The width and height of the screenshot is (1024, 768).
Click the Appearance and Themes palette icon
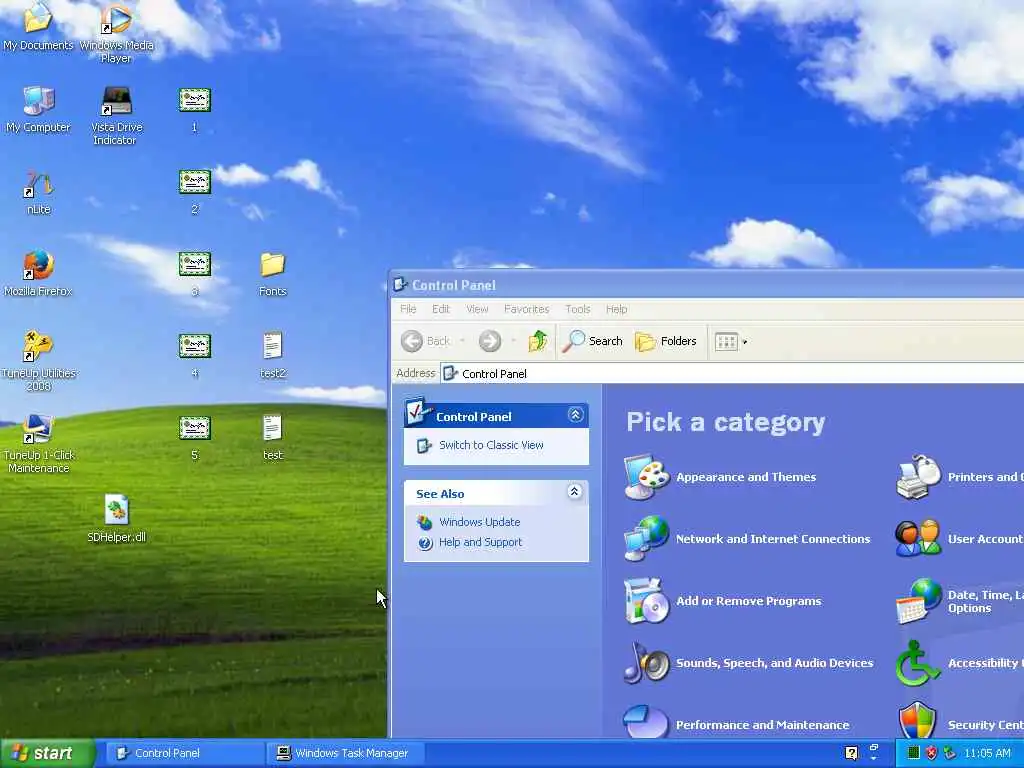point(646,477)
